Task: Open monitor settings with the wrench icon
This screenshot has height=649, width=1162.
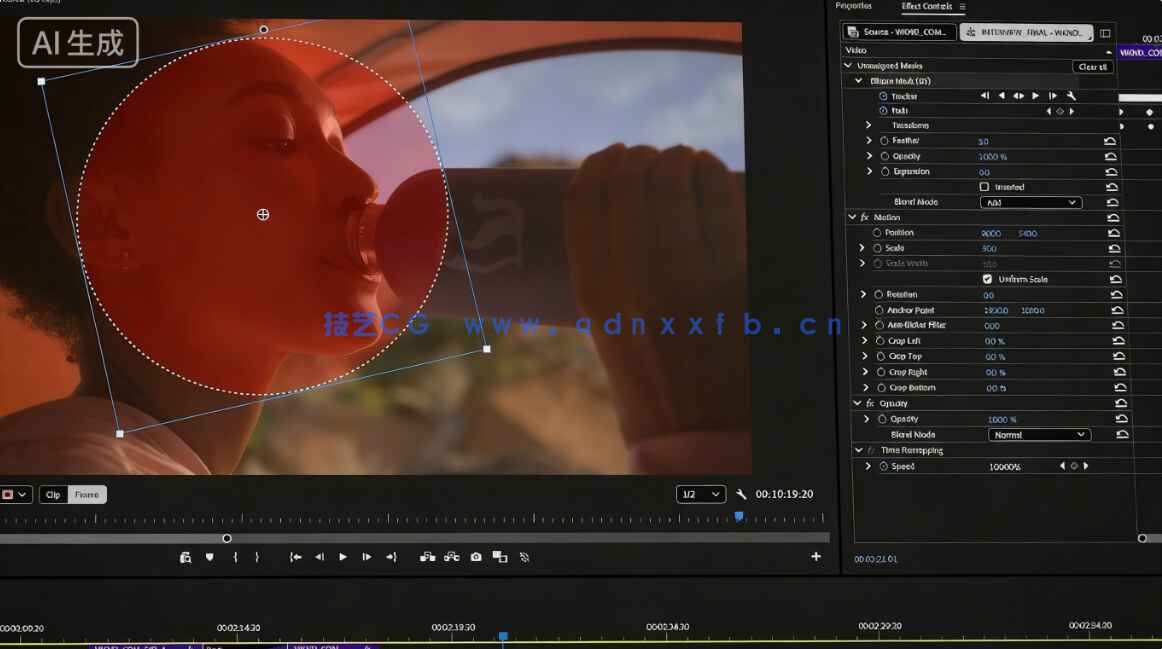Action: (741, 493)
